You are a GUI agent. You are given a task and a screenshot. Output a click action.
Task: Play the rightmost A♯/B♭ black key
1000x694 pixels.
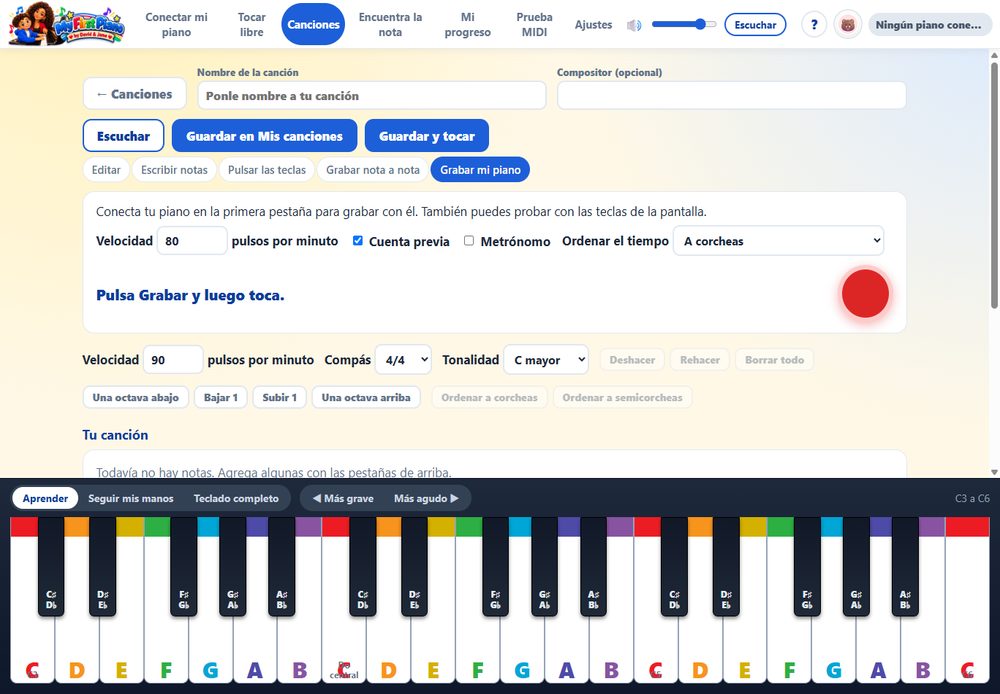pos(905,566)
